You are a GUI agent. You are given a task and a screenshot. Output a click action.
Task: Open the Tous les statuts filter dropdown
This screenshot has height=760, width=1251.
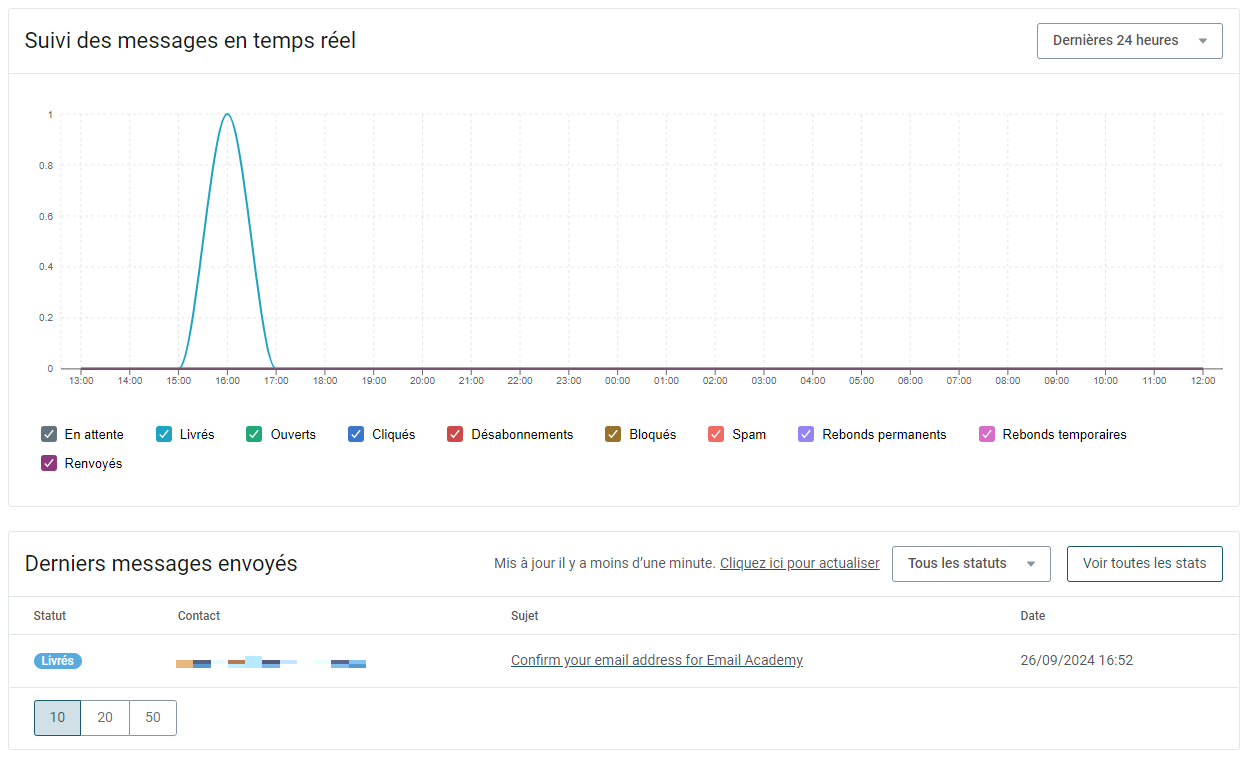pos(971,563)
